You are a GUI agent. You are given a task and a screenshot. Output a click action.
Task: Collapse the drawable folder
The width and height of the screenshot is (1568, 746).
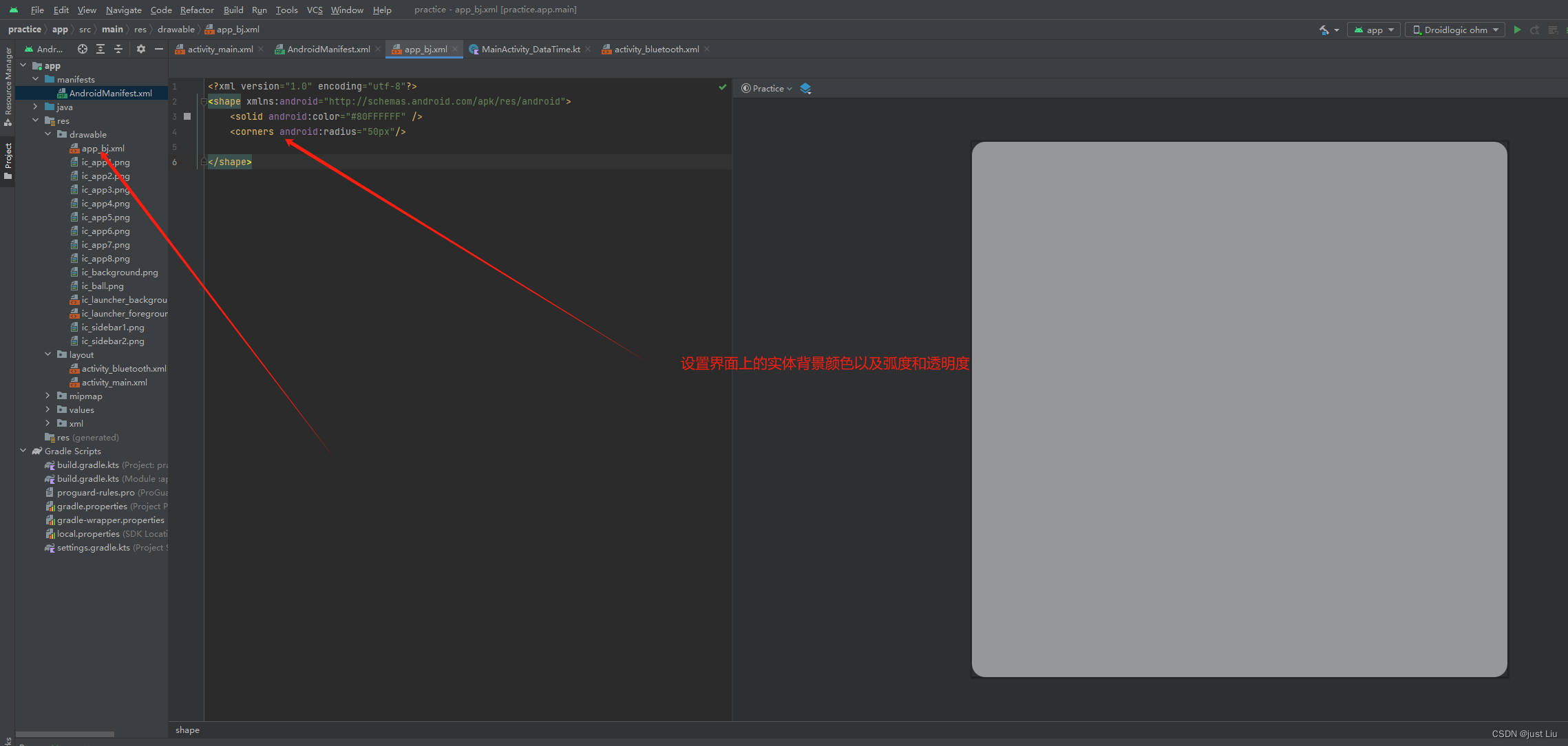(x=48, y=134)
